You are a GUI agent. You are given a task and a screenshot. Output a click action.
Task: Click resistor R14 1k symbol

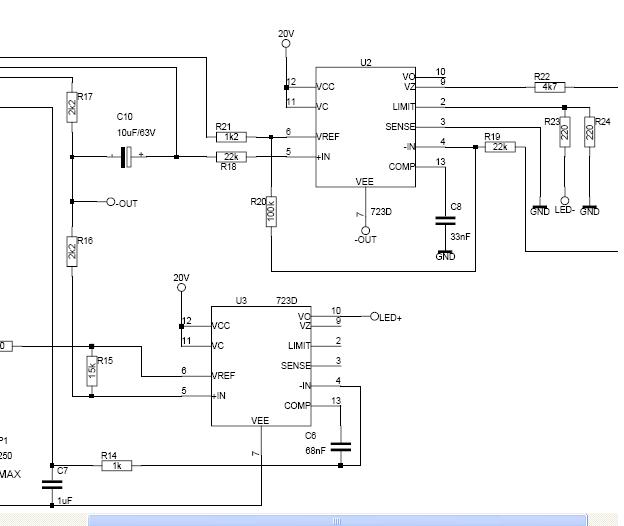[x=116, y=465]
